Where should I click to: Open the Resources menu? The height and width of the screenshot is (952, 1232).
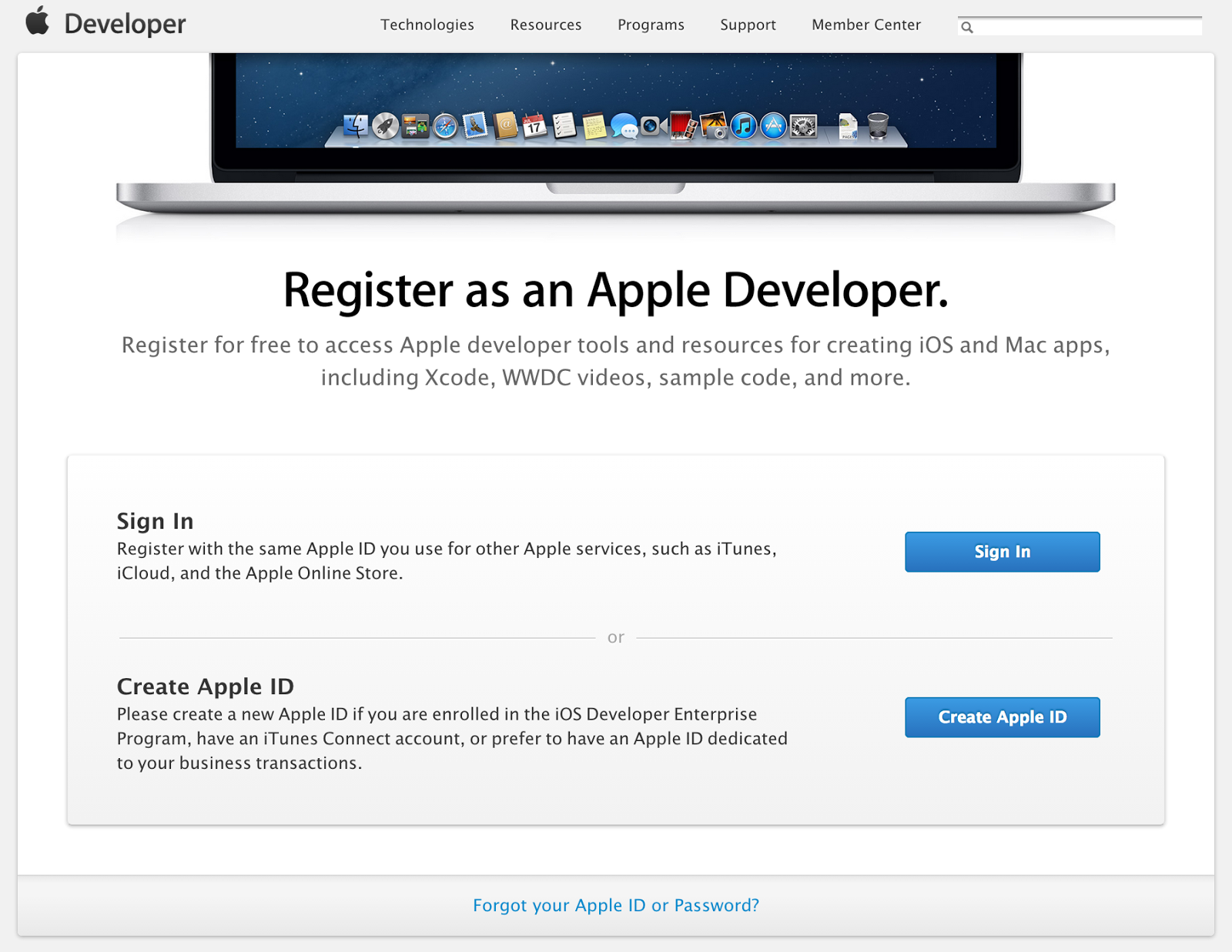pyautogui.click(x=546, y=25)
